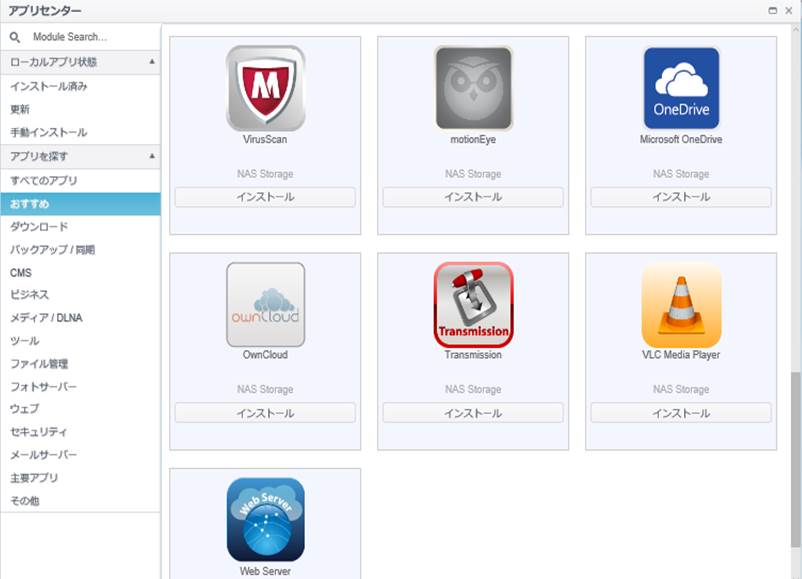Go to 手動インストール
The width and height of the screenshot is (802, 579).
[80, 132]
